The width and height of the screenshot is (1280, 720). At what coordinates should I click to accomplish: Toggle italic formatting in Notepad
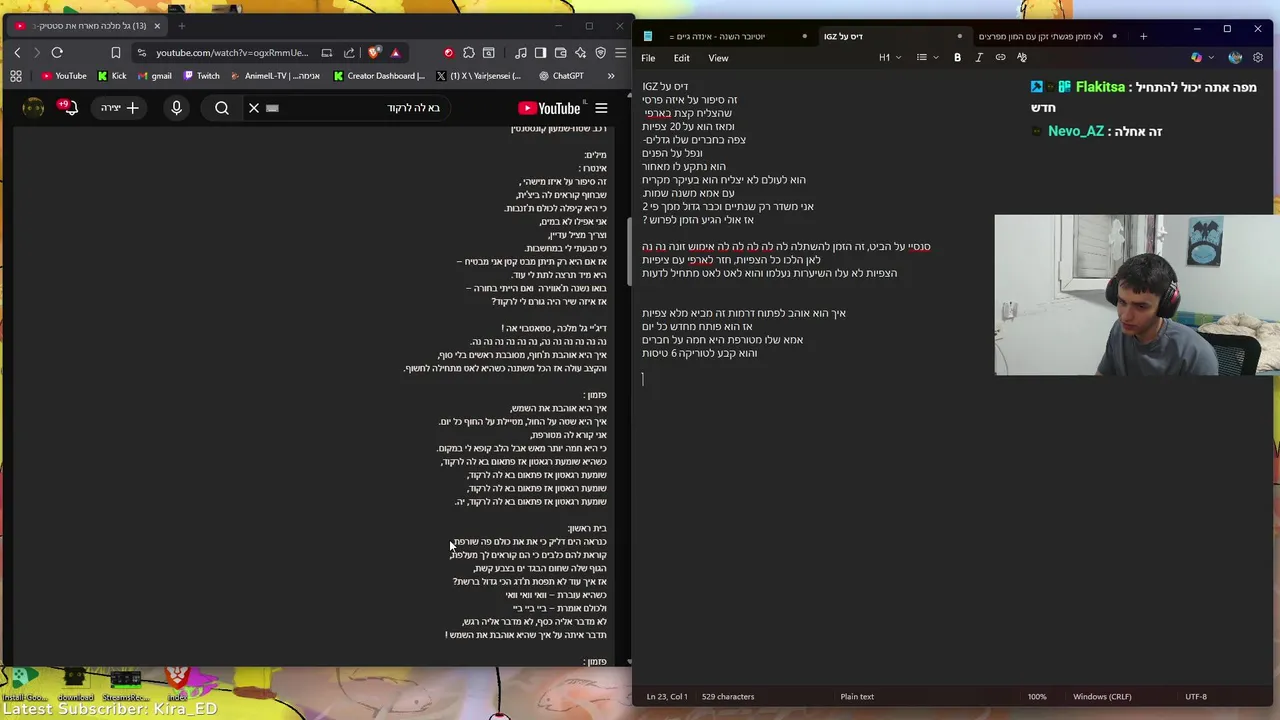(979, 58)
